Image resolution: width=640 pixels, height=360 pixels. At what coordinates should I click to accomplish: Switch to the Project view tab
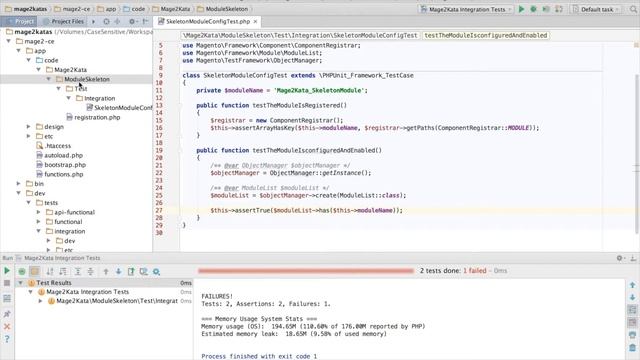pos(19,21)
